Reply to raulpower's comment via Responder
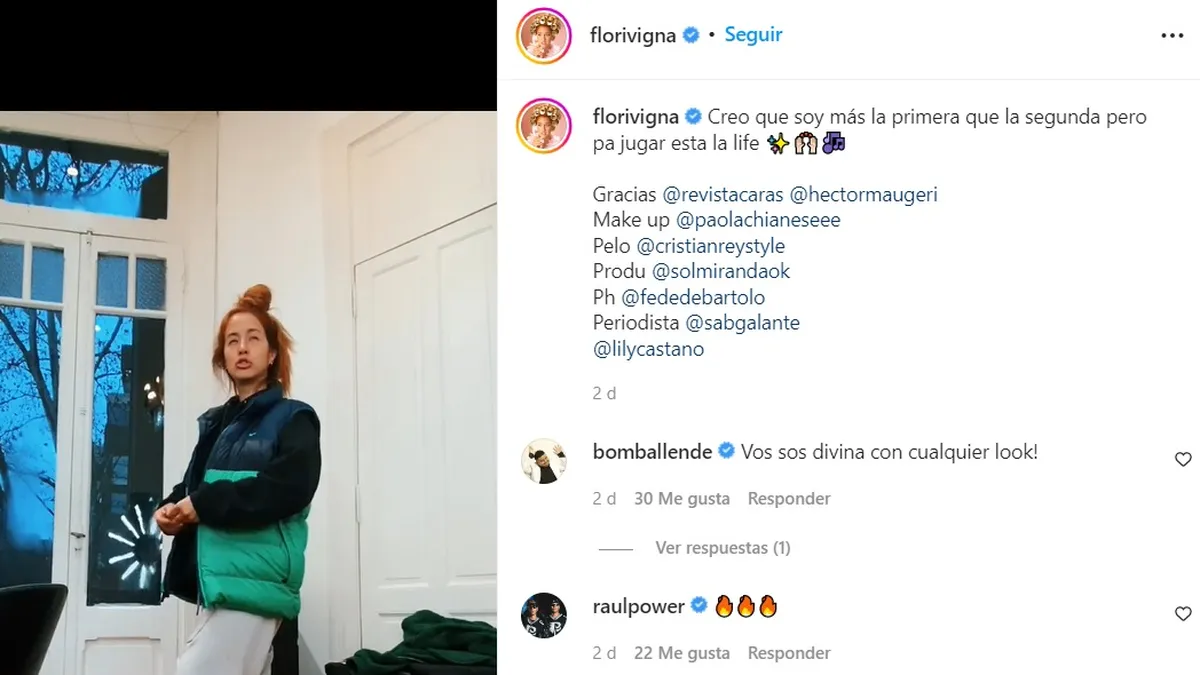 pos(789,653)
